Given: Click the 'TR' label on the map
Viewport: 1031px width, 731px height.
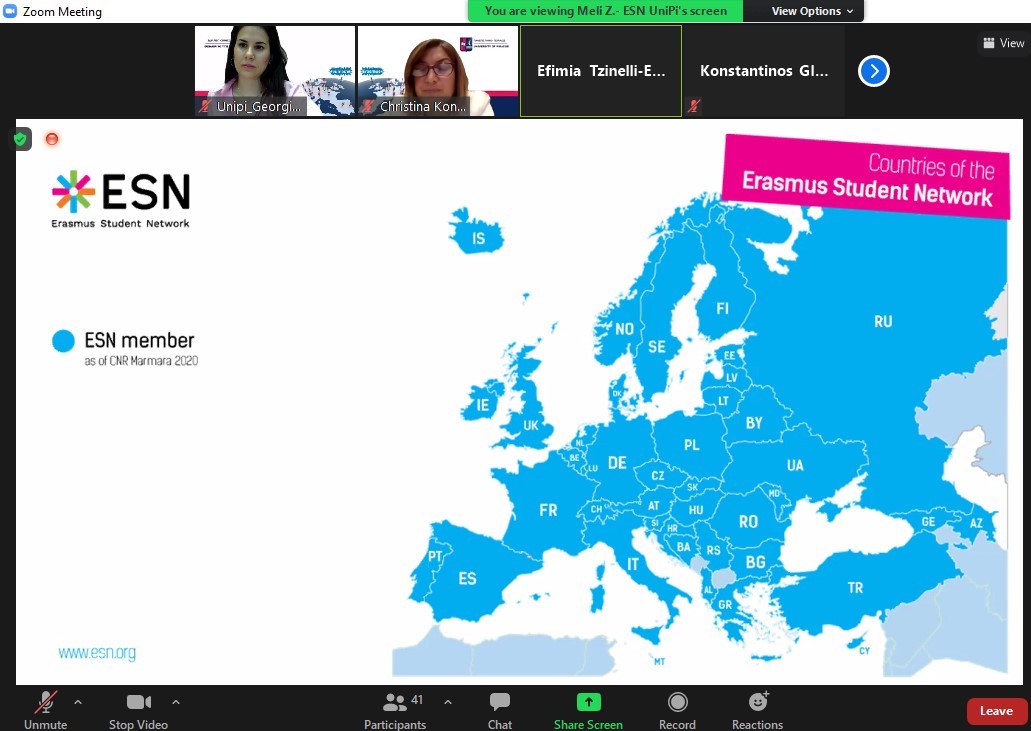Looking at the screenshot, I should pyautogui.click(x=855, y=588).
